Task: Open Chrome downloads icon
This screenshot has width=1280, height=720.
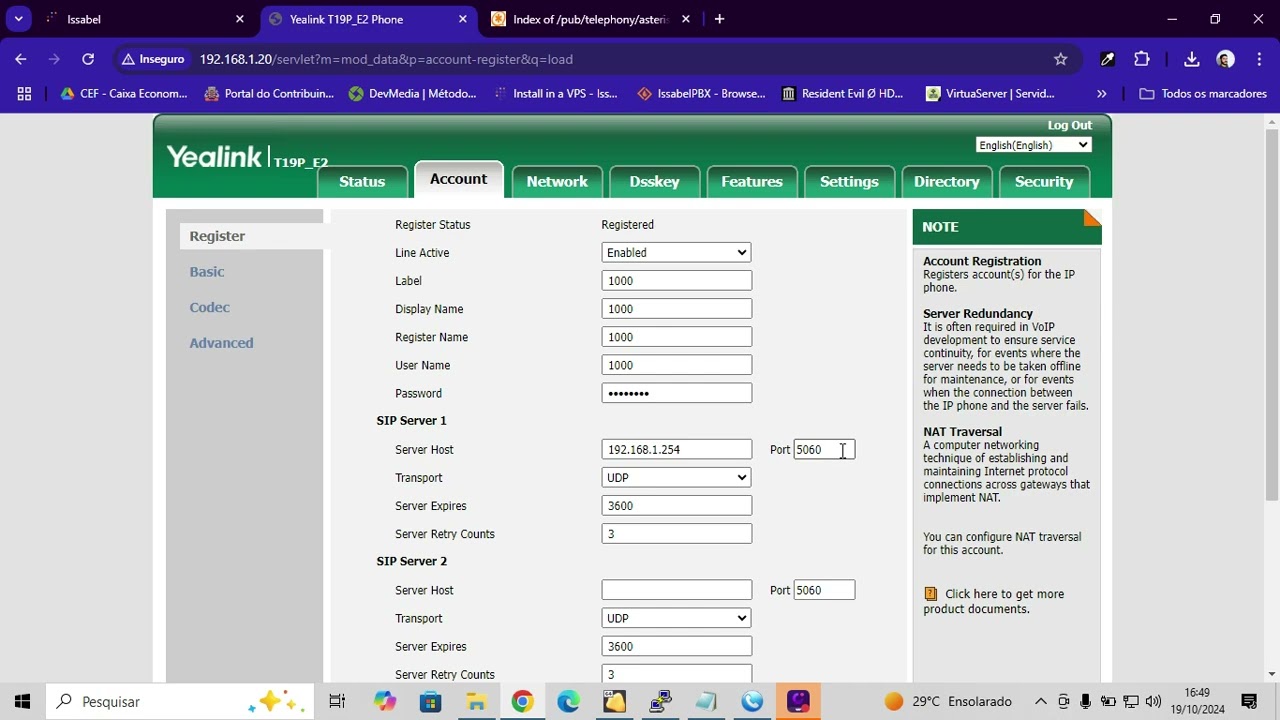Action: (x=1192, y=59)
